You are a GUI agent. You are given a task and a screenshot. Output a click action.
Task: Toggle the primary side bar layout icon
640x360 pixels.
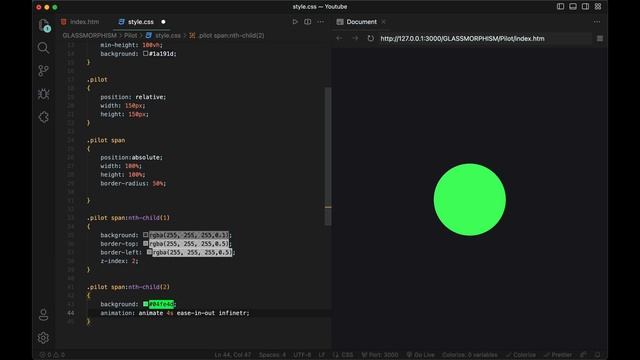pyautogui.click(x=560, y=7)
